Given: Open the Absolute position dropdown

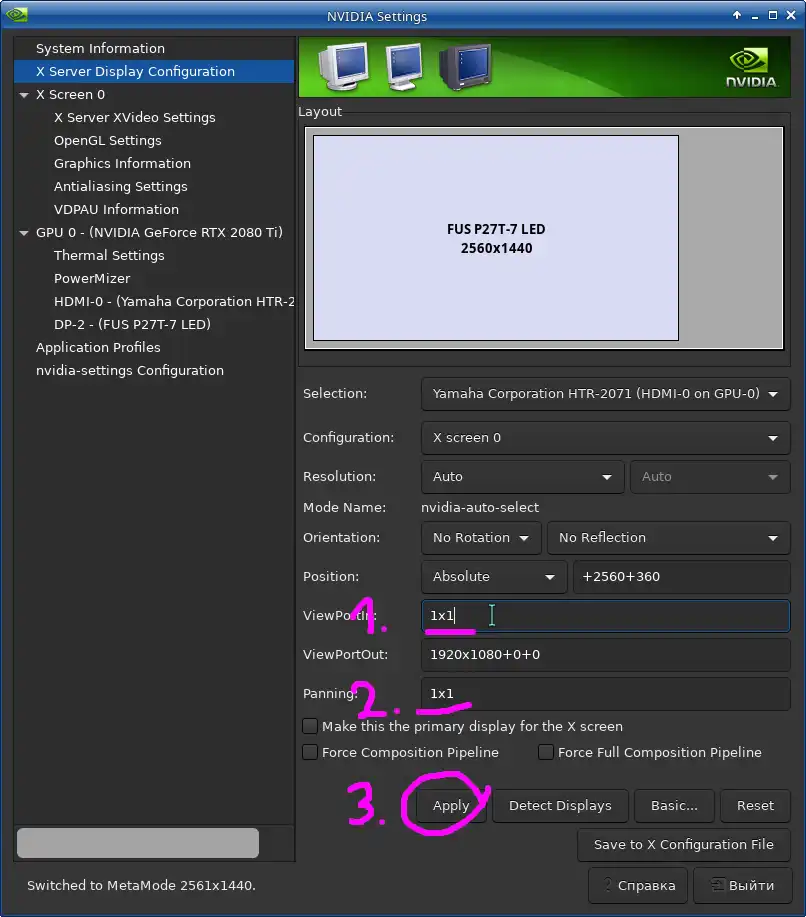Looking at the screenshot, I should 494,577.
